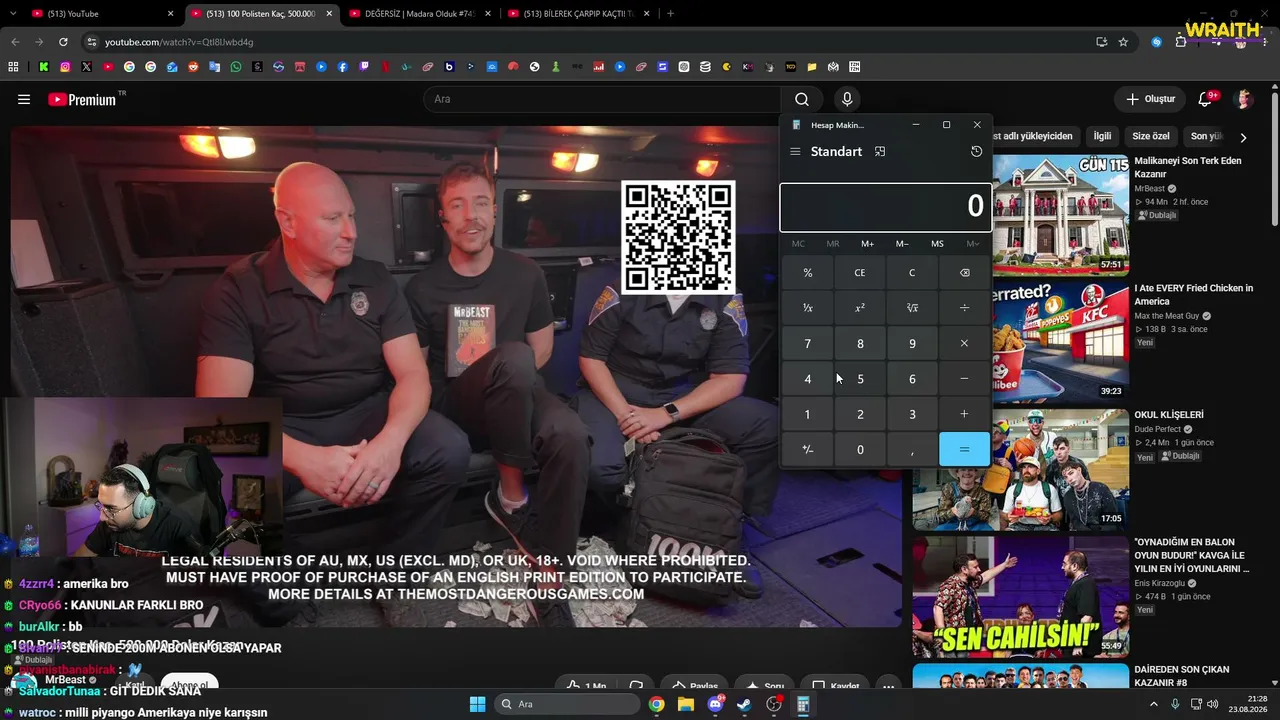Image resolution: width=1280 pixels, height=720 pixels.
Task: Toggle the calculator sign with +/- key
Action: click(x=808, y=450)
